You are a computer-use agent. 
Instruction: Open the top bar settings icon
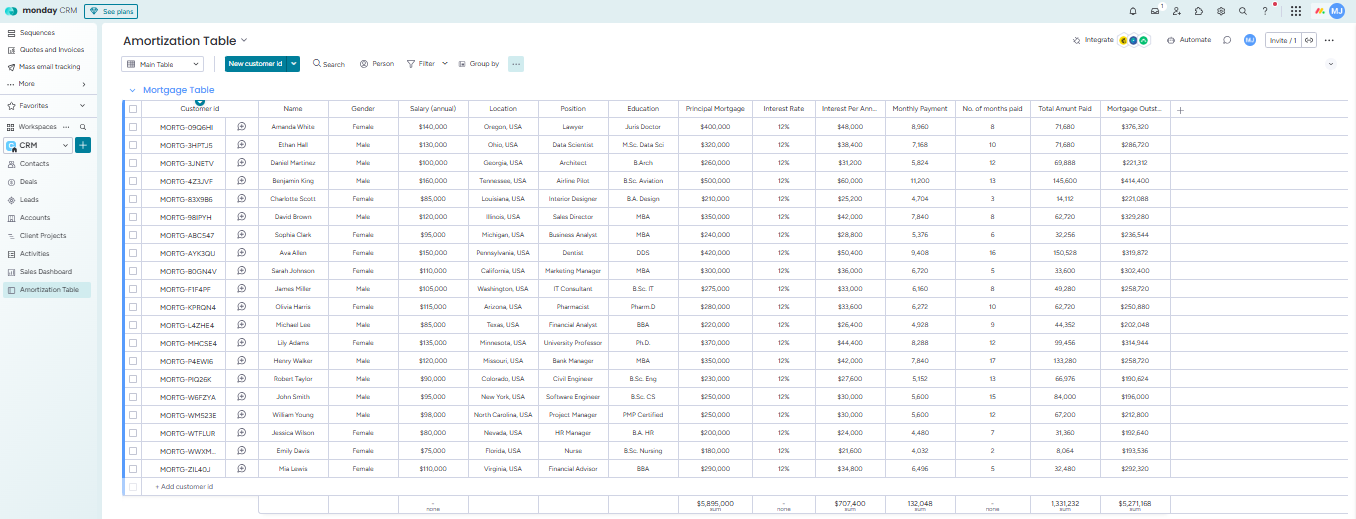pos(1221,11)
